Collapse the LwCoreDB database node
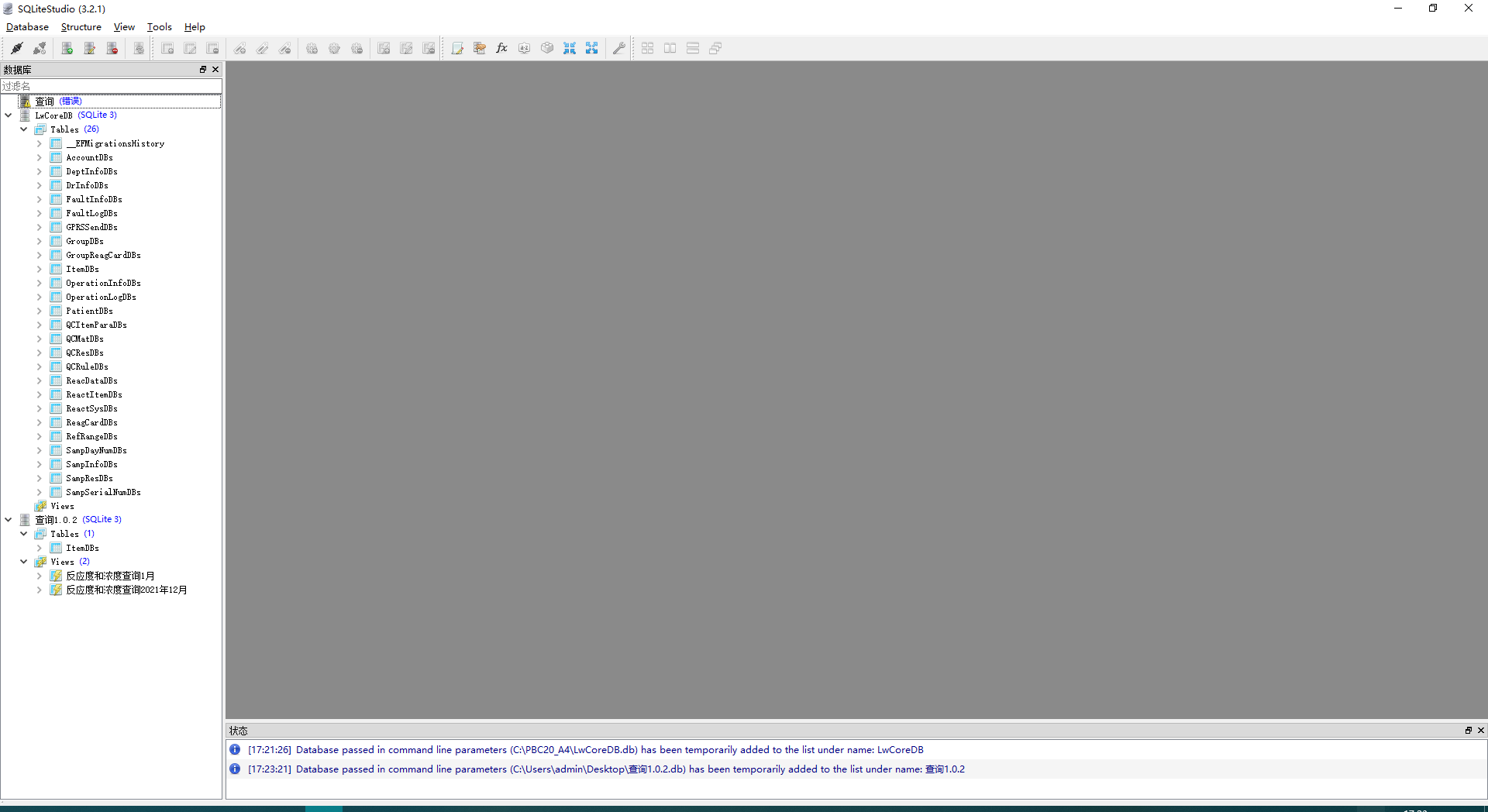1488x812 pixels. [9, 115]
